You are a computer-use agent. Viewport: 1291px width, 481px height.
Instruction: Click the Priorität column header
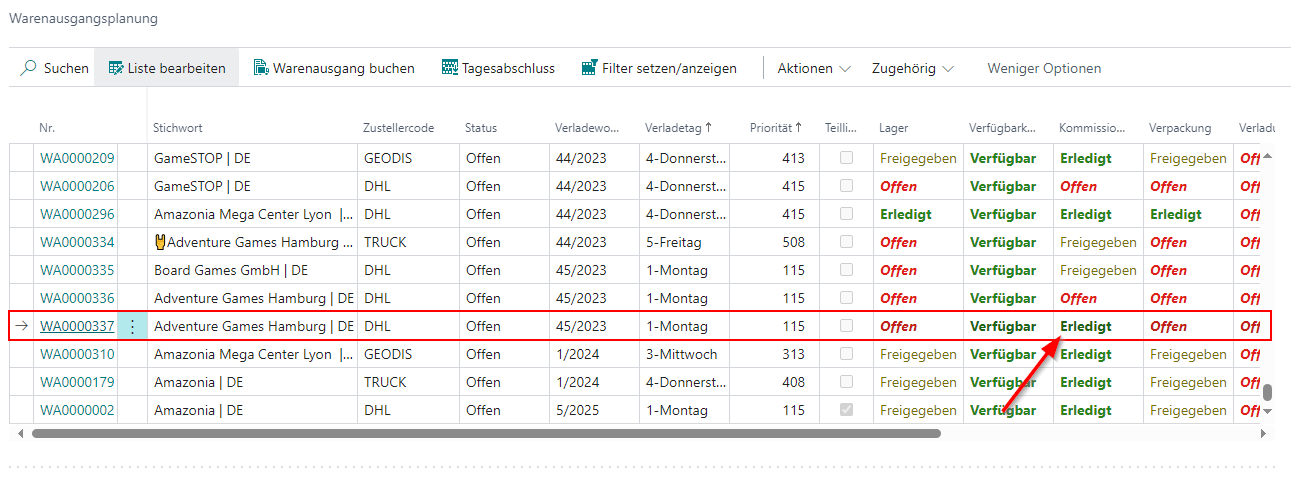coord(776,128)
